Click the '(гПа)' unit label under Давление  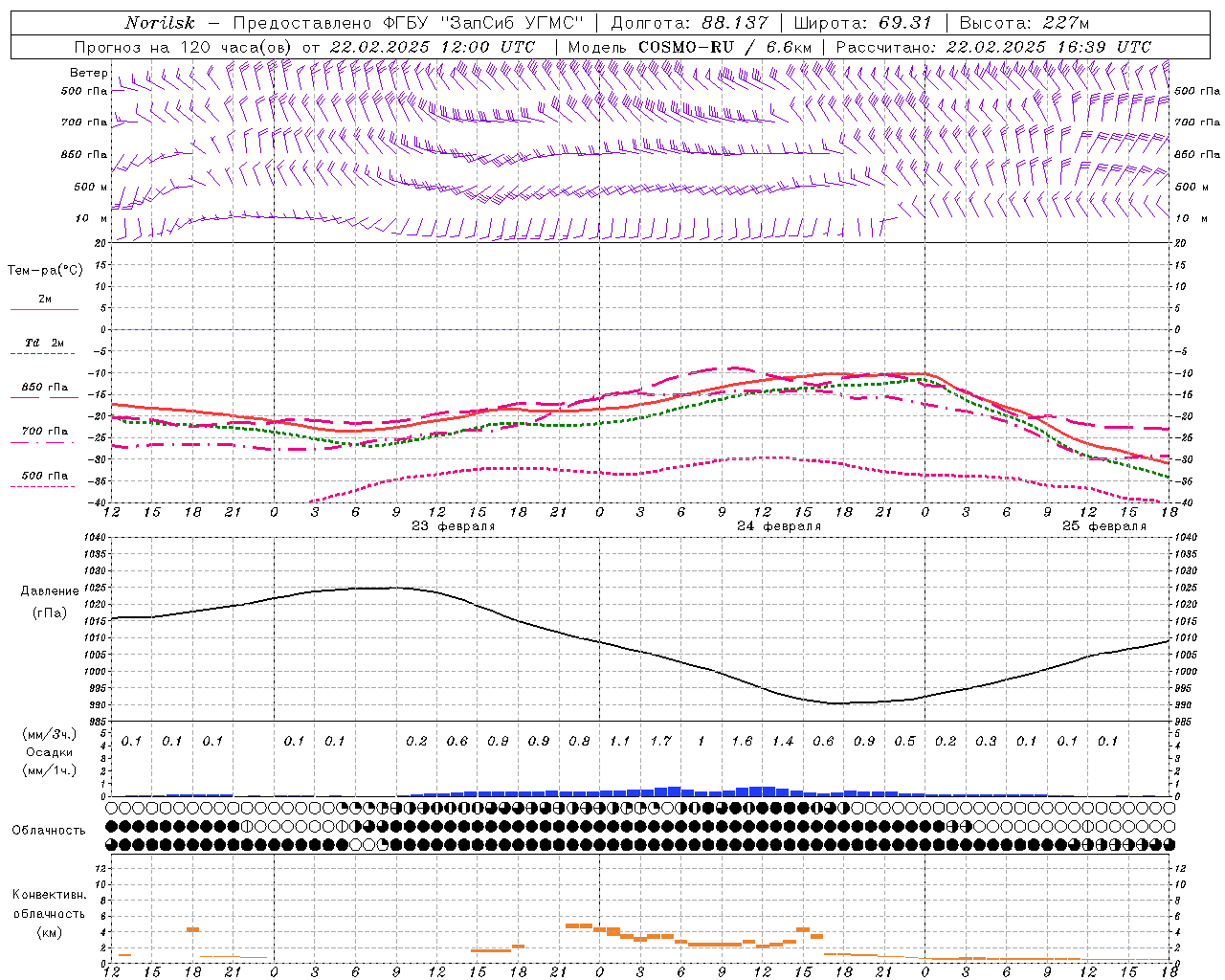[x=49, y=612]
